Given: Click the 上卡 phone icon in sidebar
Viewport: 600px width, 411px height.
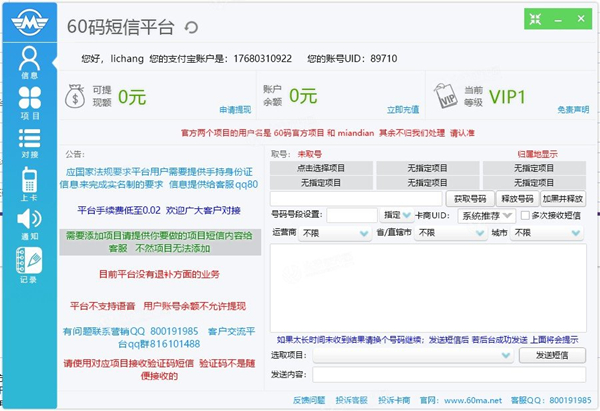Looking at the screenshot, I should point(30,184).
